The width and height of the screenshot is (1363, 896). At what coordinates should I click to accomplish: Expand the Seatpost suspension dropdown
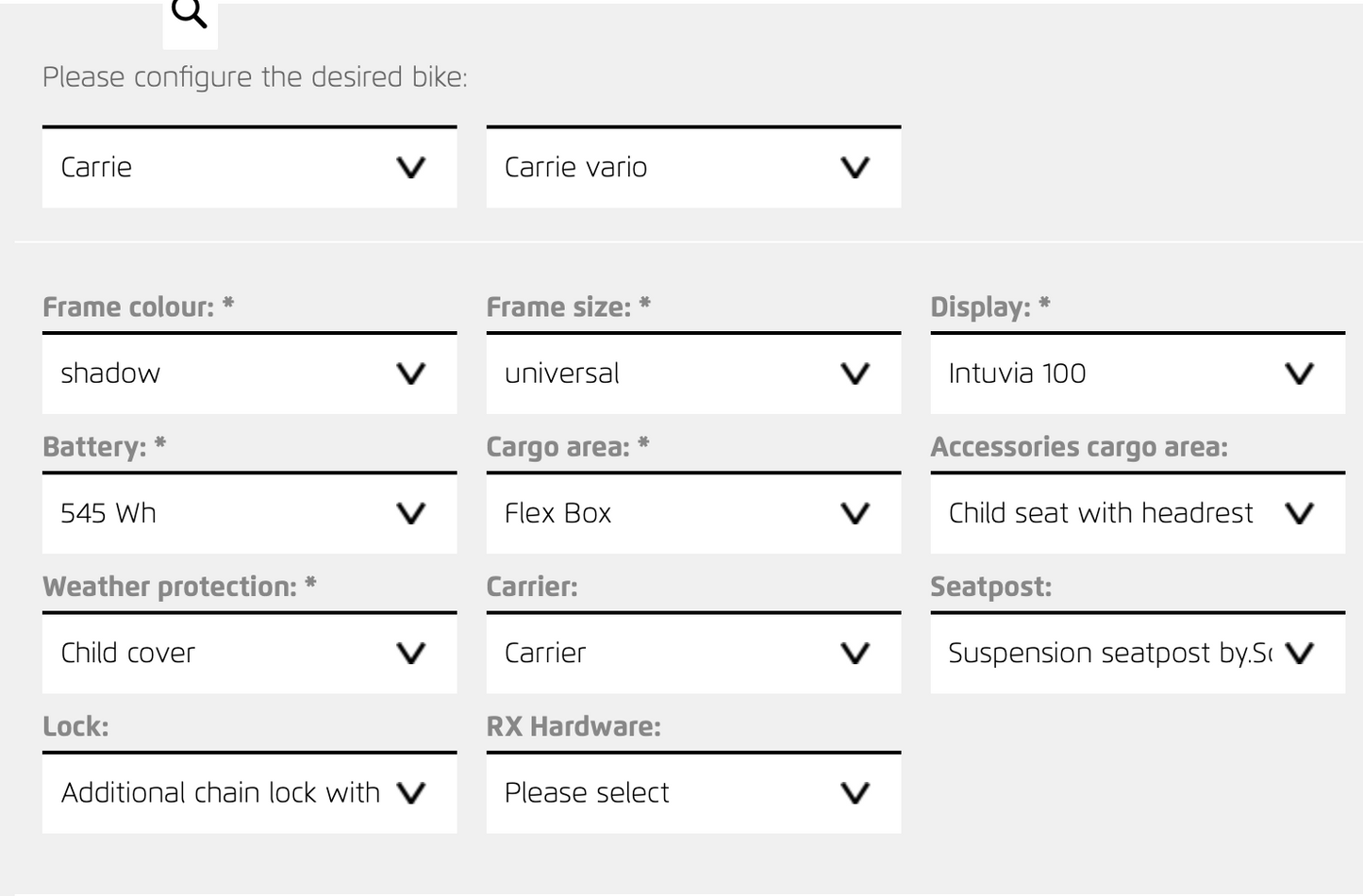tap(1137, 654)
